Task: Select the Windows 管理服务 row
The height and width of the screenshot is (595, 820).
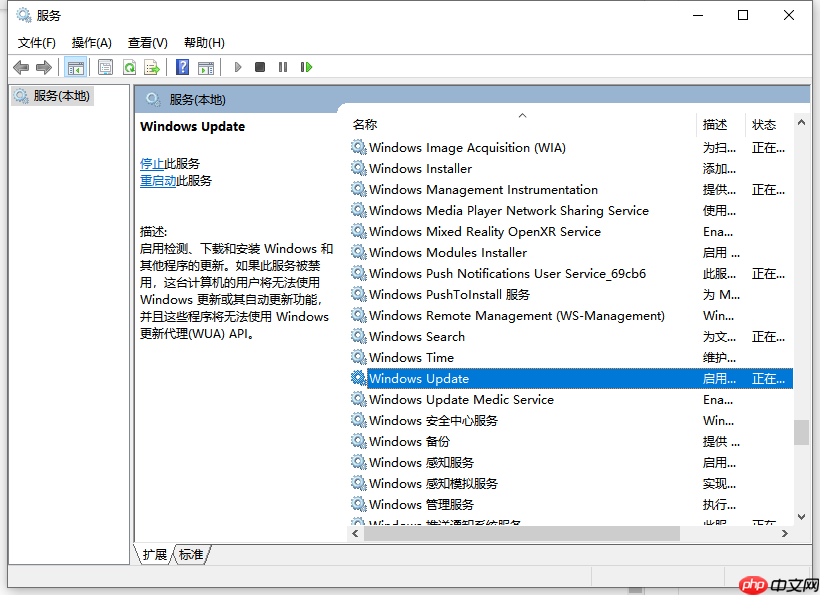Action: 571,505
